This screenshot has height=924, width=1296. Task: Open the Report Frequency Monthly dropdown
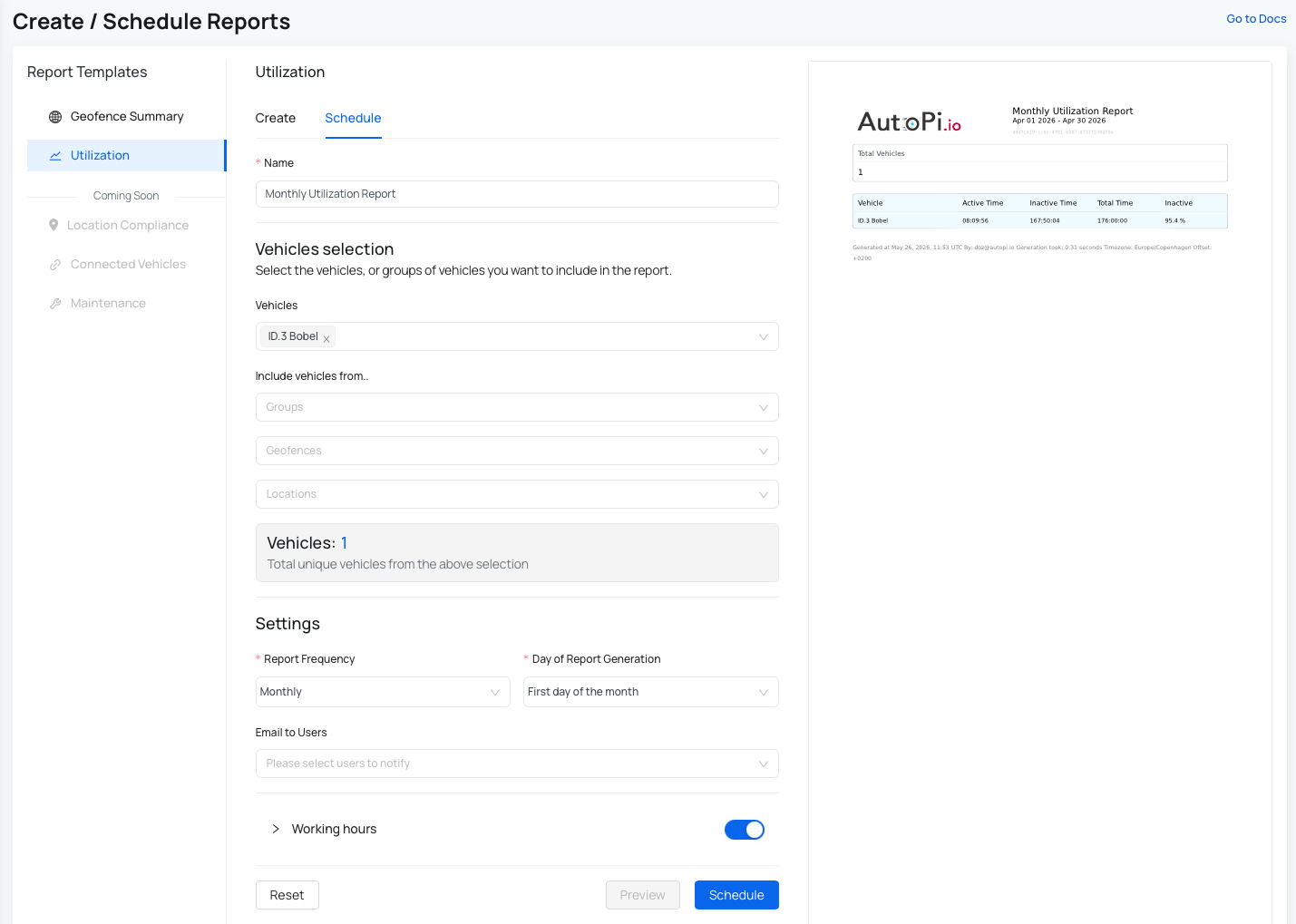pos(383,692)
